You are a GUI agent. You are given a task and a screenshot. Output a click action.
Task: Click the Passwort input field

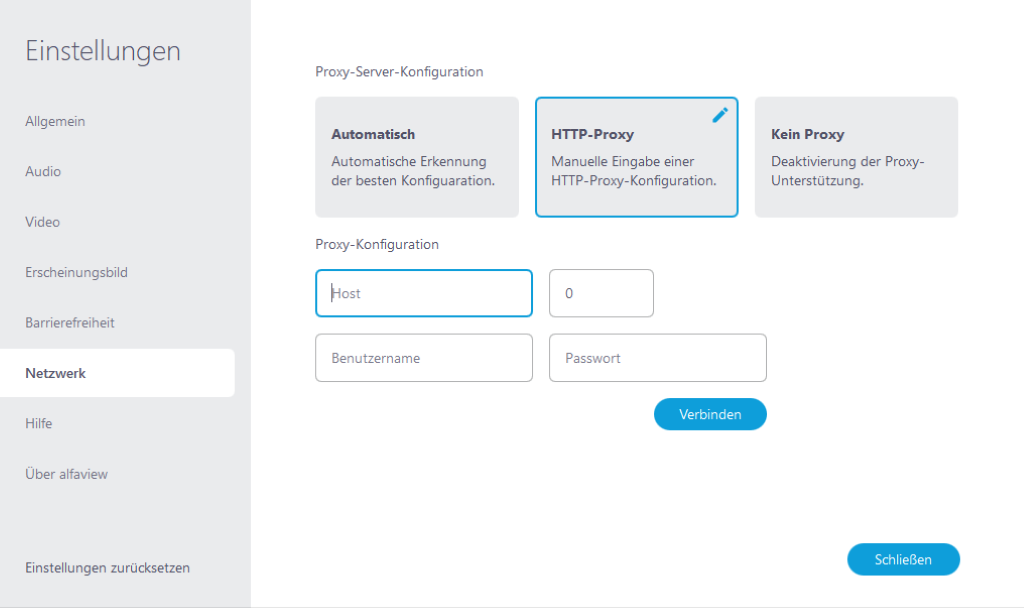click(x=657, y=357)
